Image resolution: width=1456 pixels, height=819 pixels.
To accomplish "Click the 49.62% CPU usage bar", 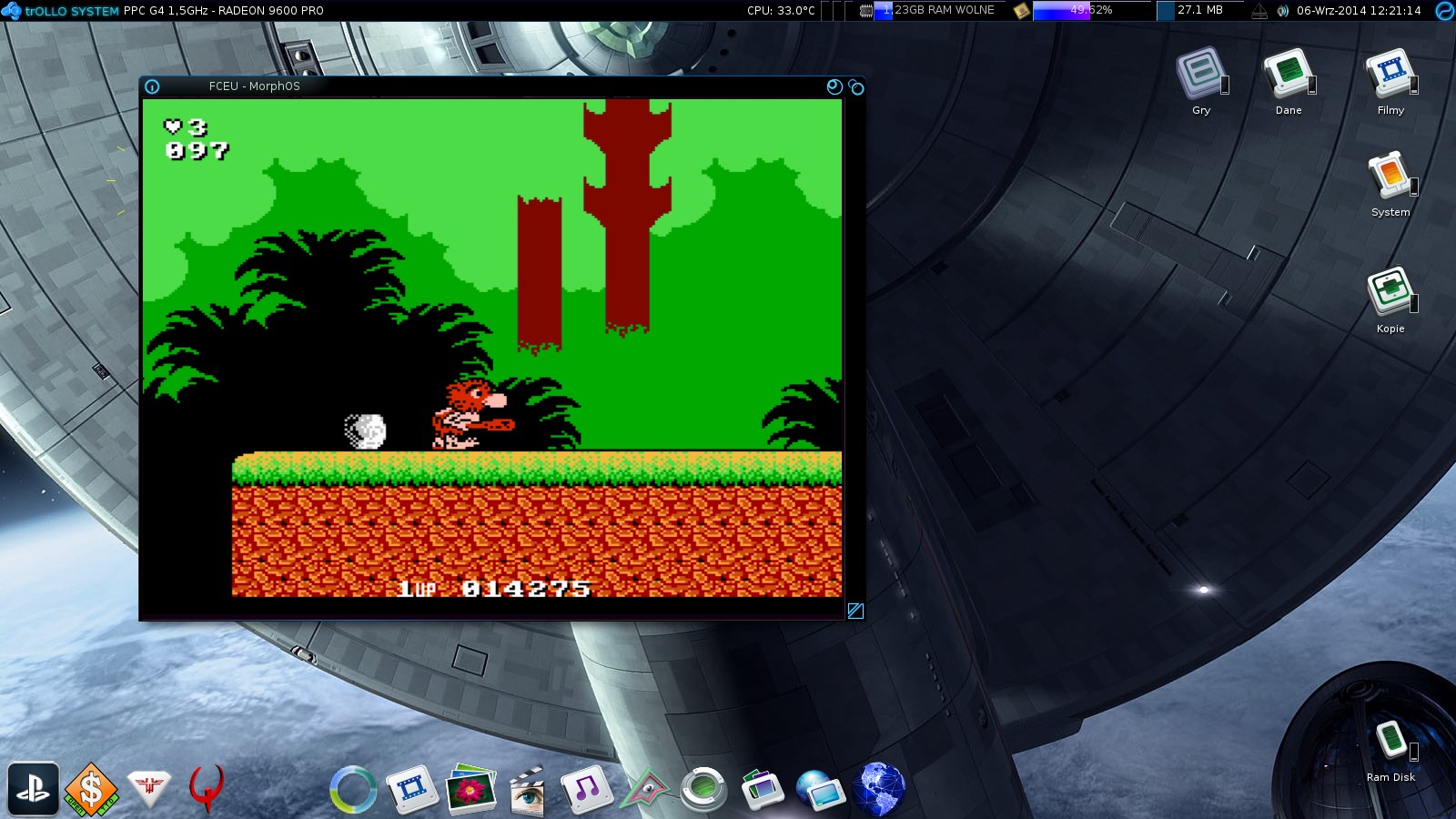I will pos(1092,10).
